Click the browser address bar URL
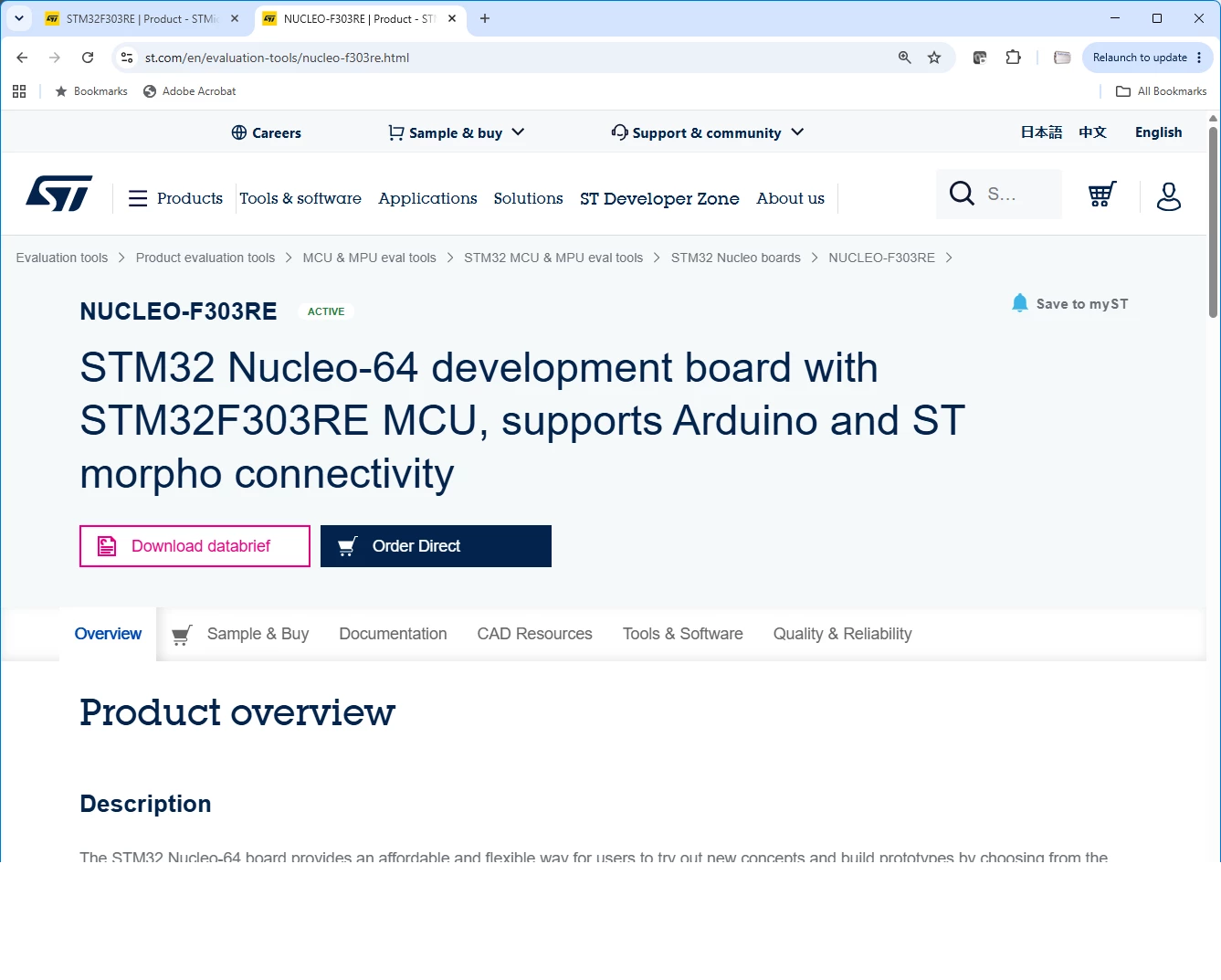 tap(277, 58)
